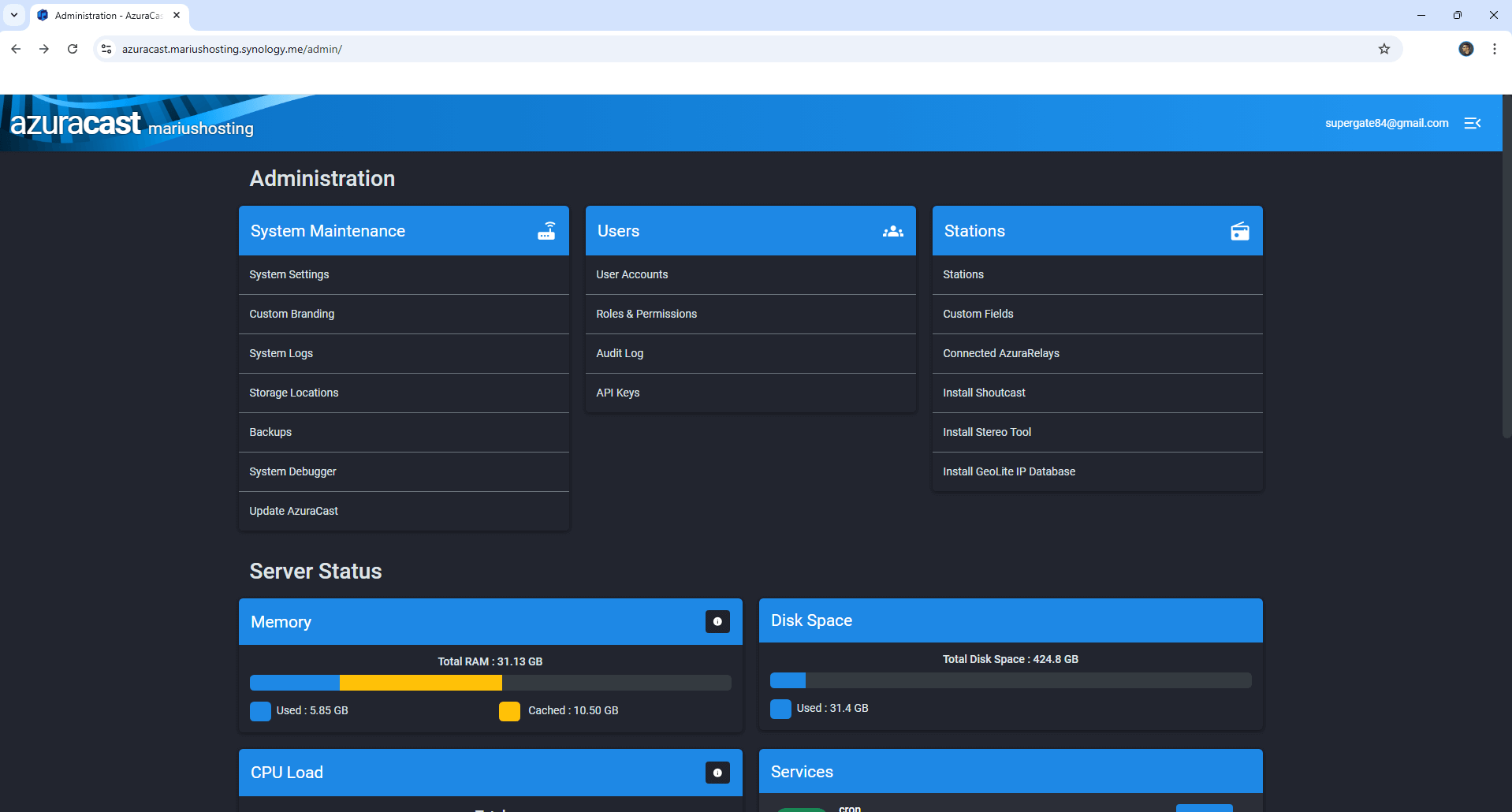The height and width of the screenshot is (812, 1512).
Task: Open the Chrome profile avatar
Action: click(x=1466, y=49)
